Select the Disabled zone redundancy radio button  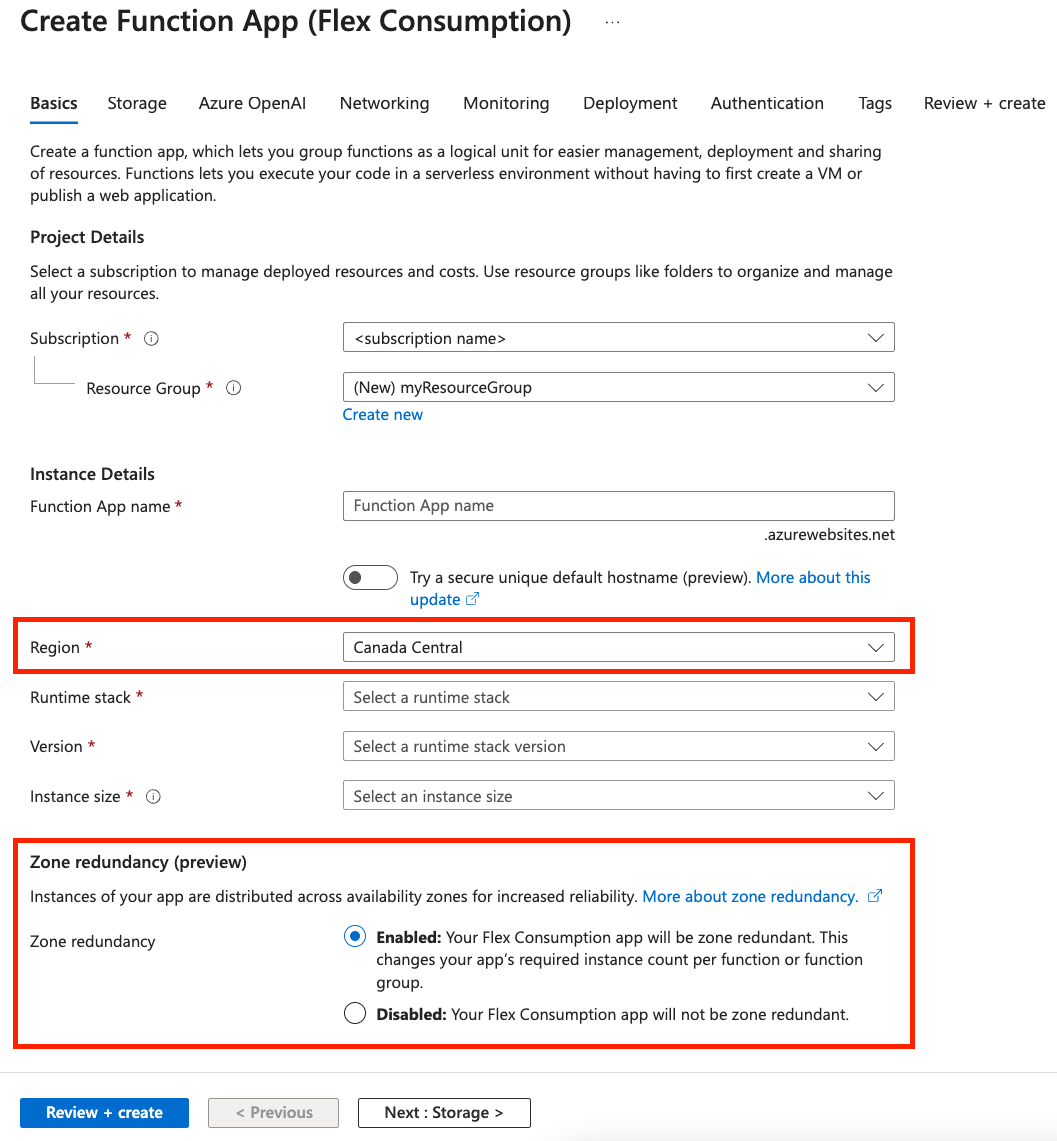(x=355, y=1013)
